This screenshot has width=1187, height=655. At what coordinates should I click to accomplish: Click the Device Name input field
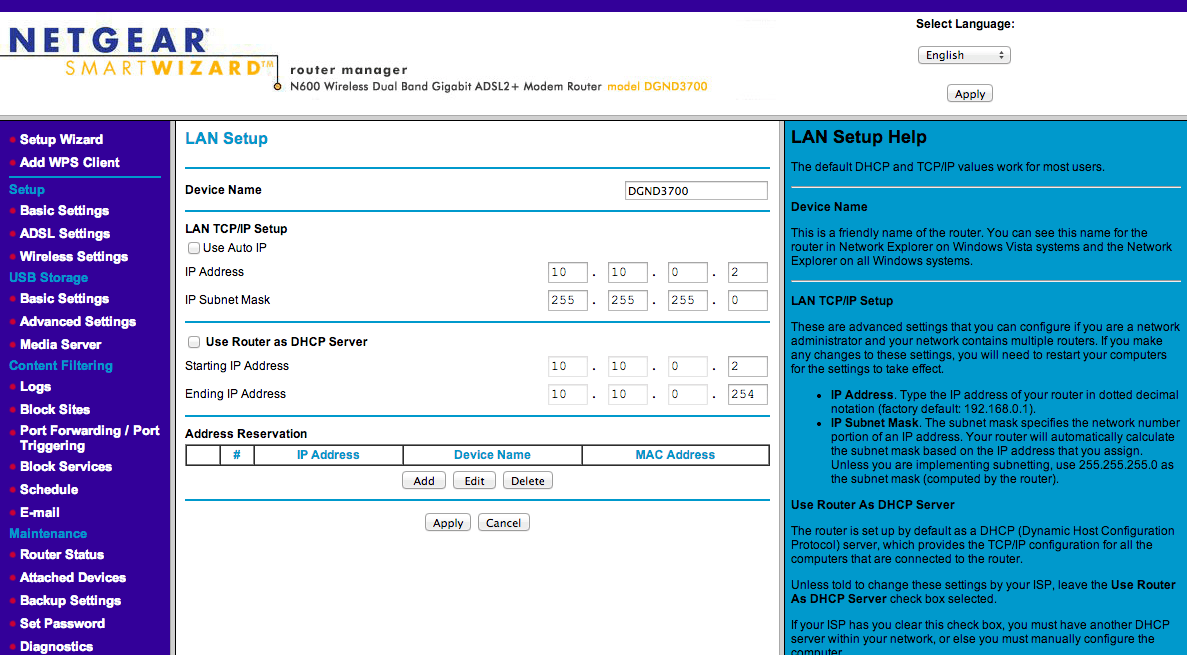pyautogui.click(x=696, y=191)
